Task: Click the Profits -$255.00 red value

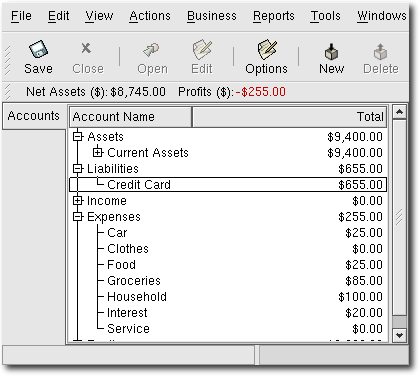Action: (261, 92)
